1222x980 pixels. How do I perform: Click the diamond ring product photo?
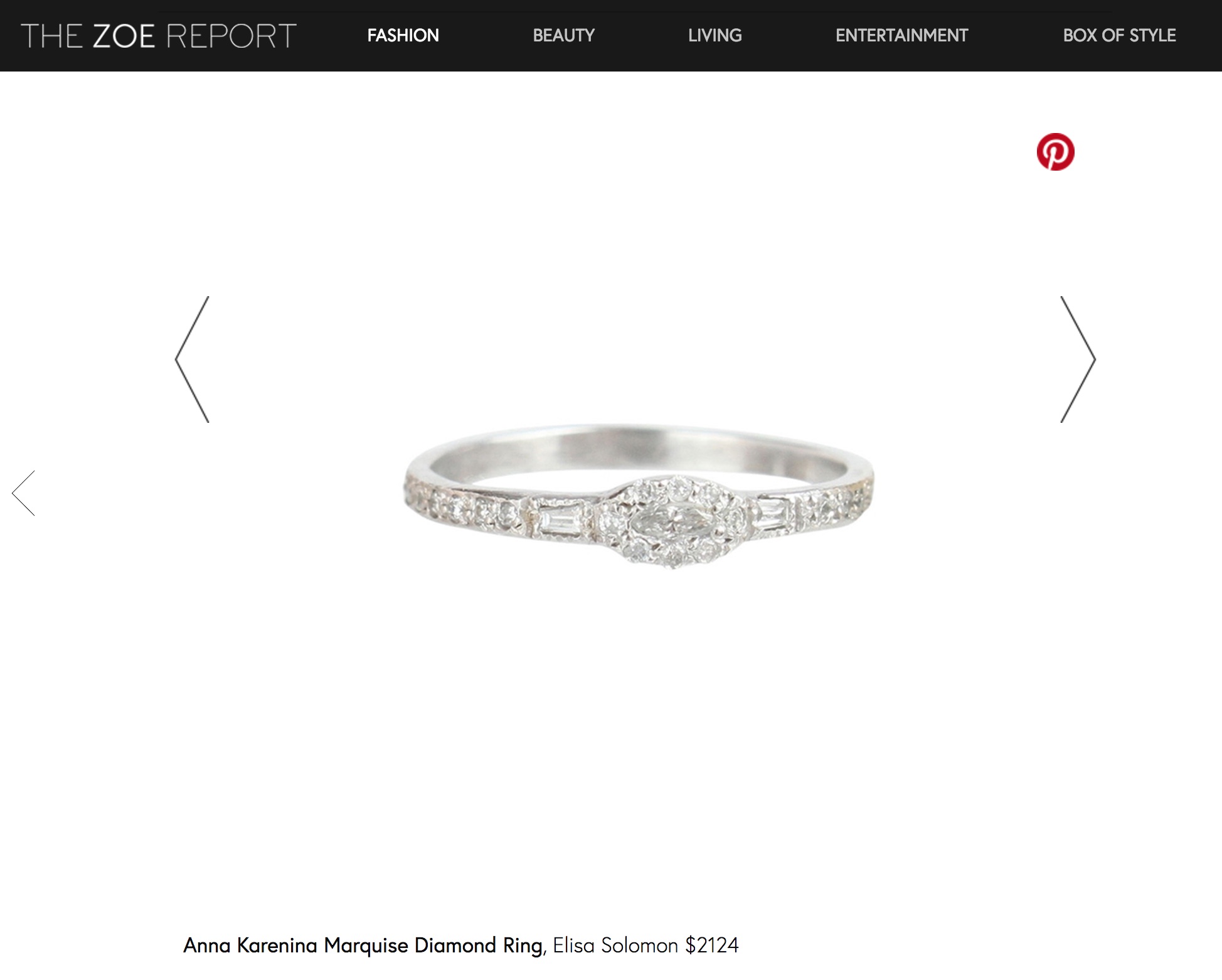638,496
